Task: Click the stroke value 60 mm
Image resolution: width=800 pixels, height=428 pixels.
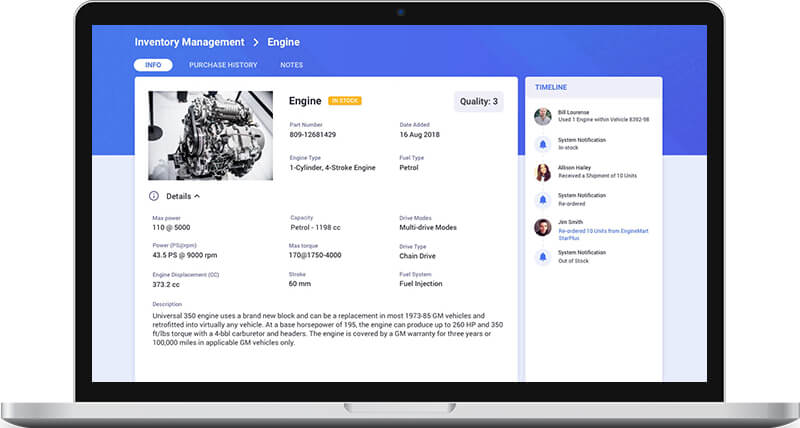Action: click(x=299, y=284)
